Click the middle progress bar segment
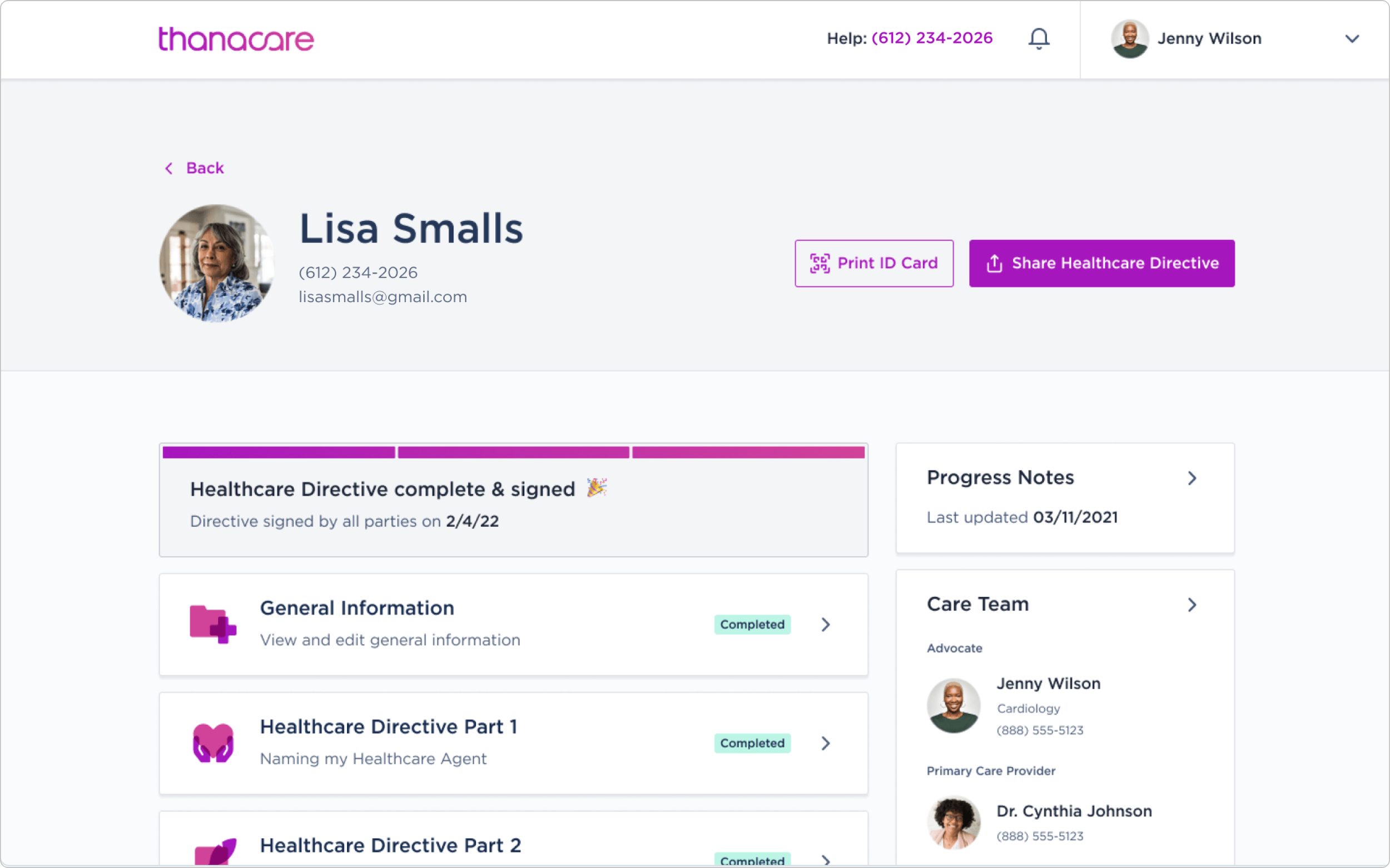Image resolution: width=1390 pixels, height=868 pixels. tap(514, 452)
